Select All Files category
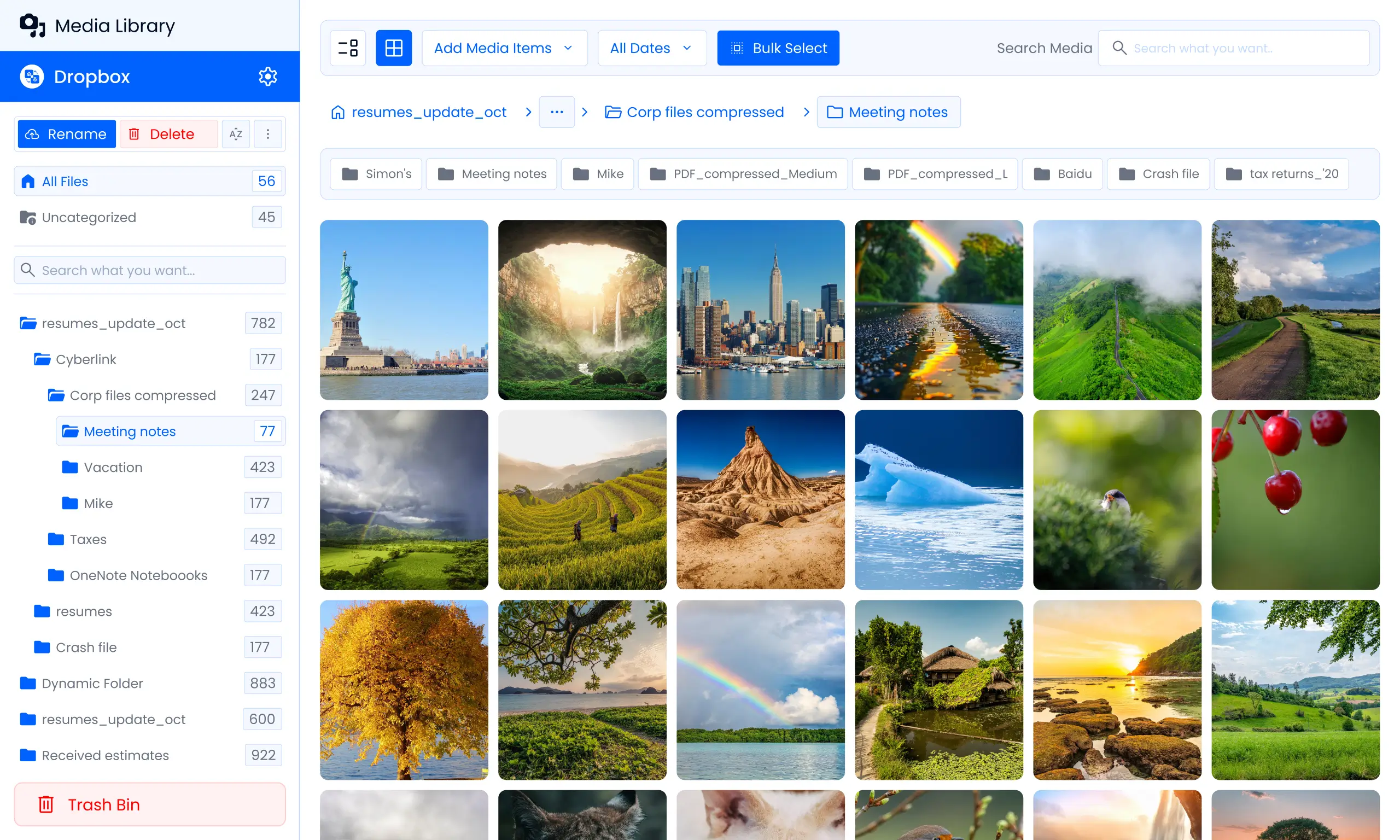Image resolution: width=1400 pixels, height=840 pixels. pyautogui.click(x=150, y=181)
